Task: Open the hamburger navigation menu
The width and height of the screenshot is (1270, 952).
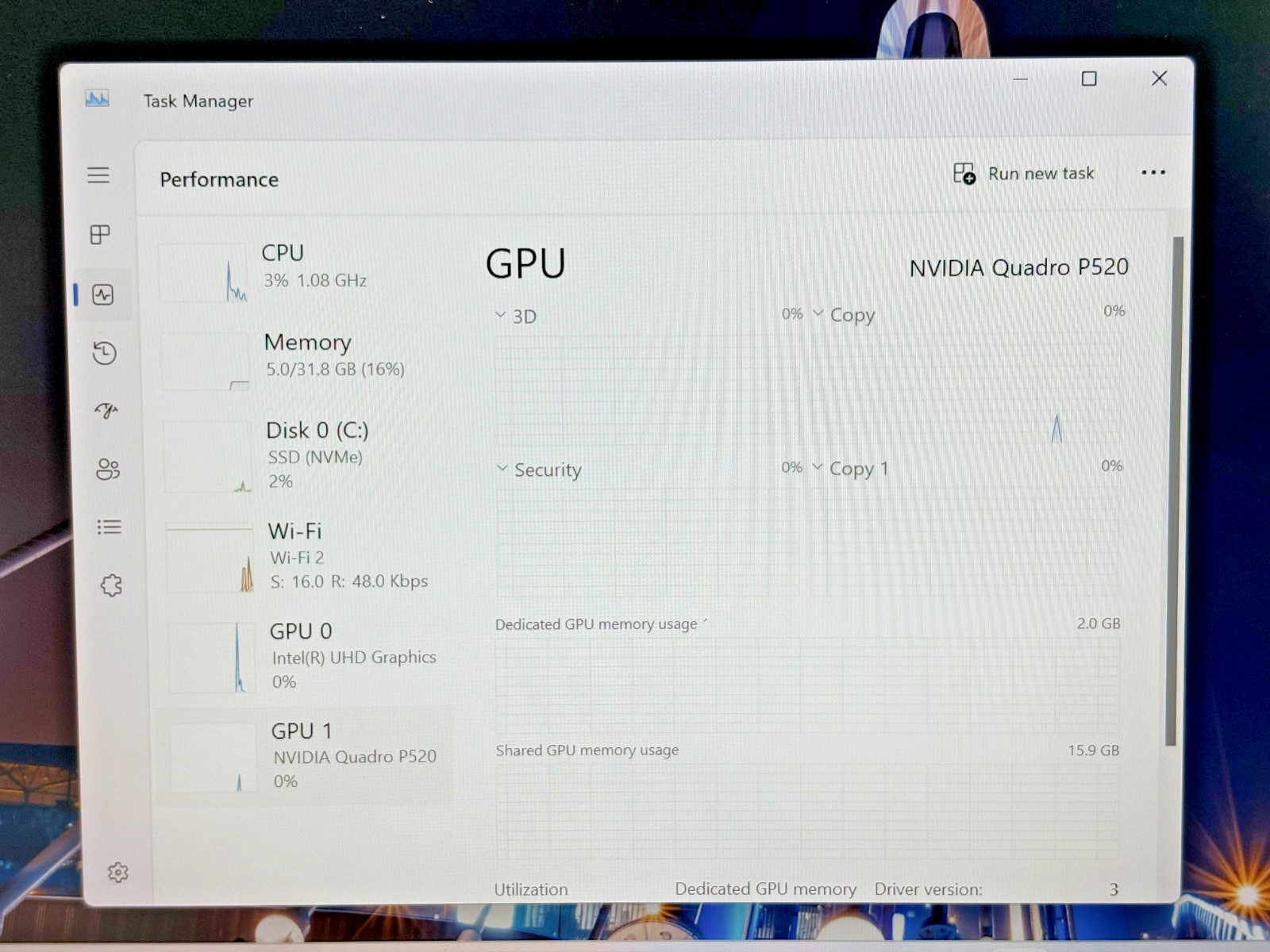Action: (98, 175)
